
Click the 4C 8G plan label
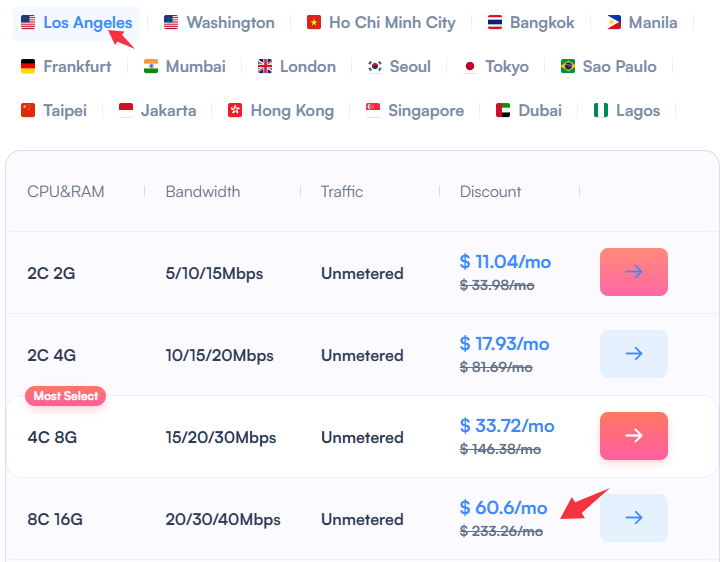52,437
